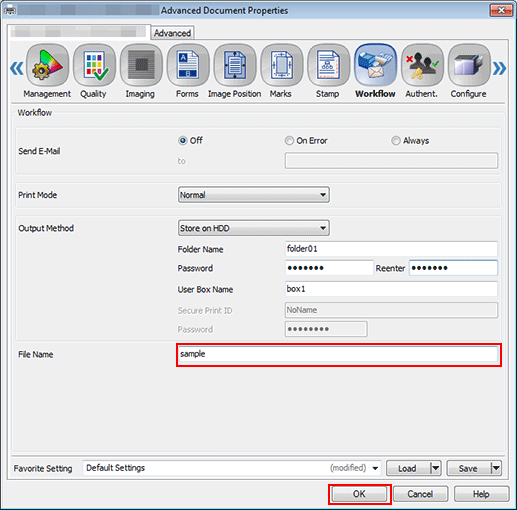517x510 pixels.
Task: Click the OK button
Action: click(x=359, y=494)
